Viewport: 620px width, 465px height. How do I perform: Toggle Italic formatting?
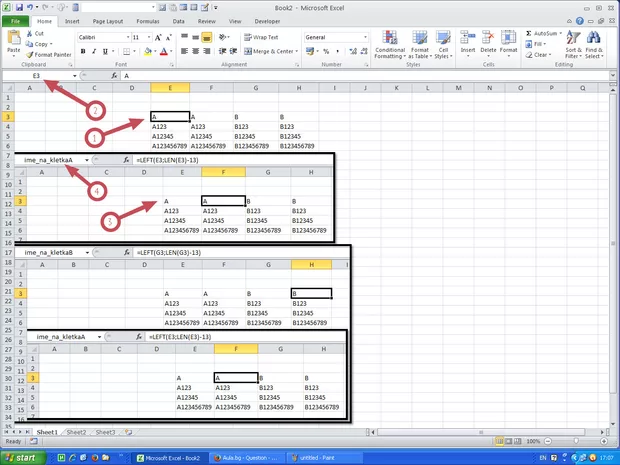point(94,51)
